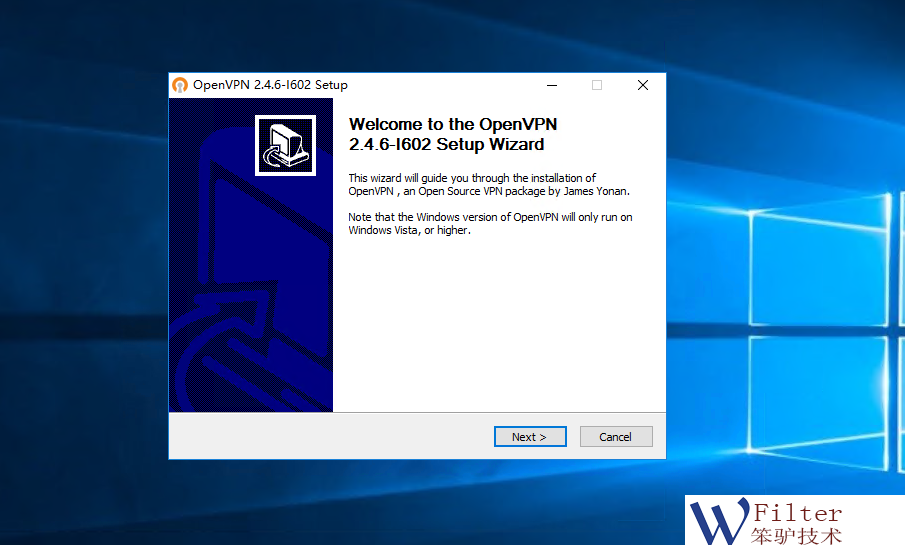Minimize the OpenVPN Setup window
Viewport: 905px width, 545px height.
coord(551,85)
